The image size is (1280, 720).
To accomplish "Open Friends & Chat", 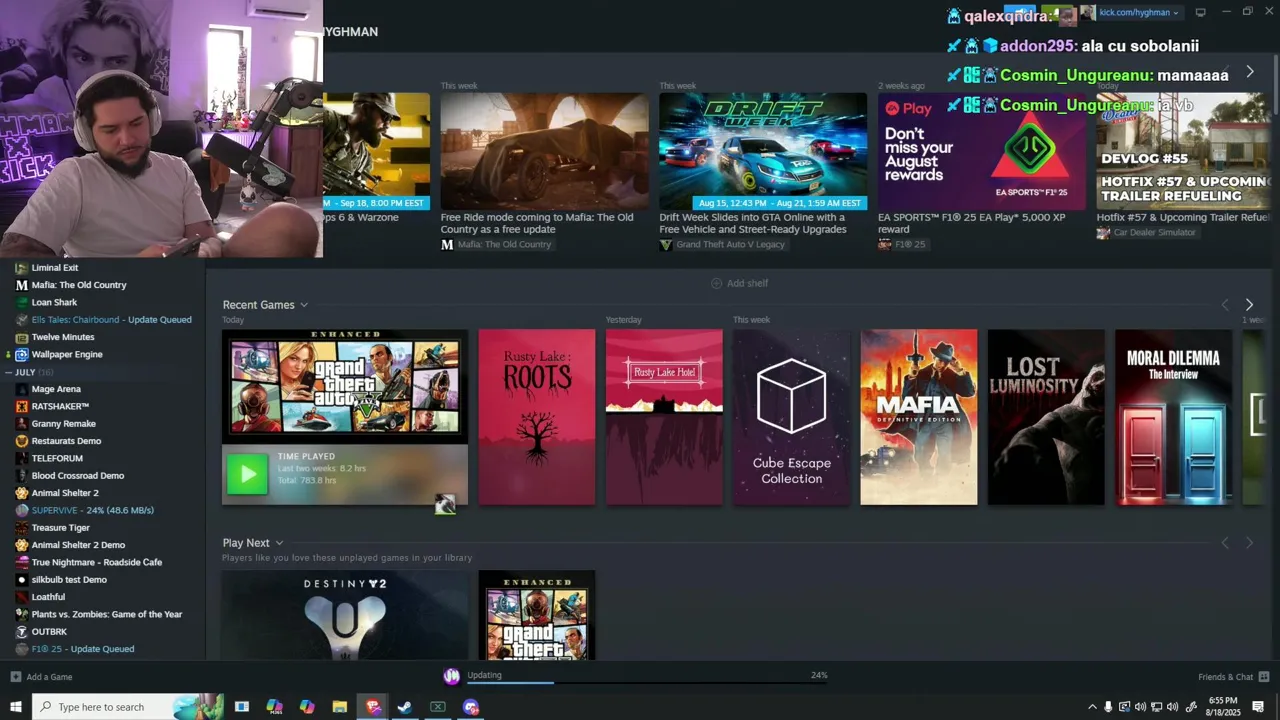I will tap(1234, 677).
